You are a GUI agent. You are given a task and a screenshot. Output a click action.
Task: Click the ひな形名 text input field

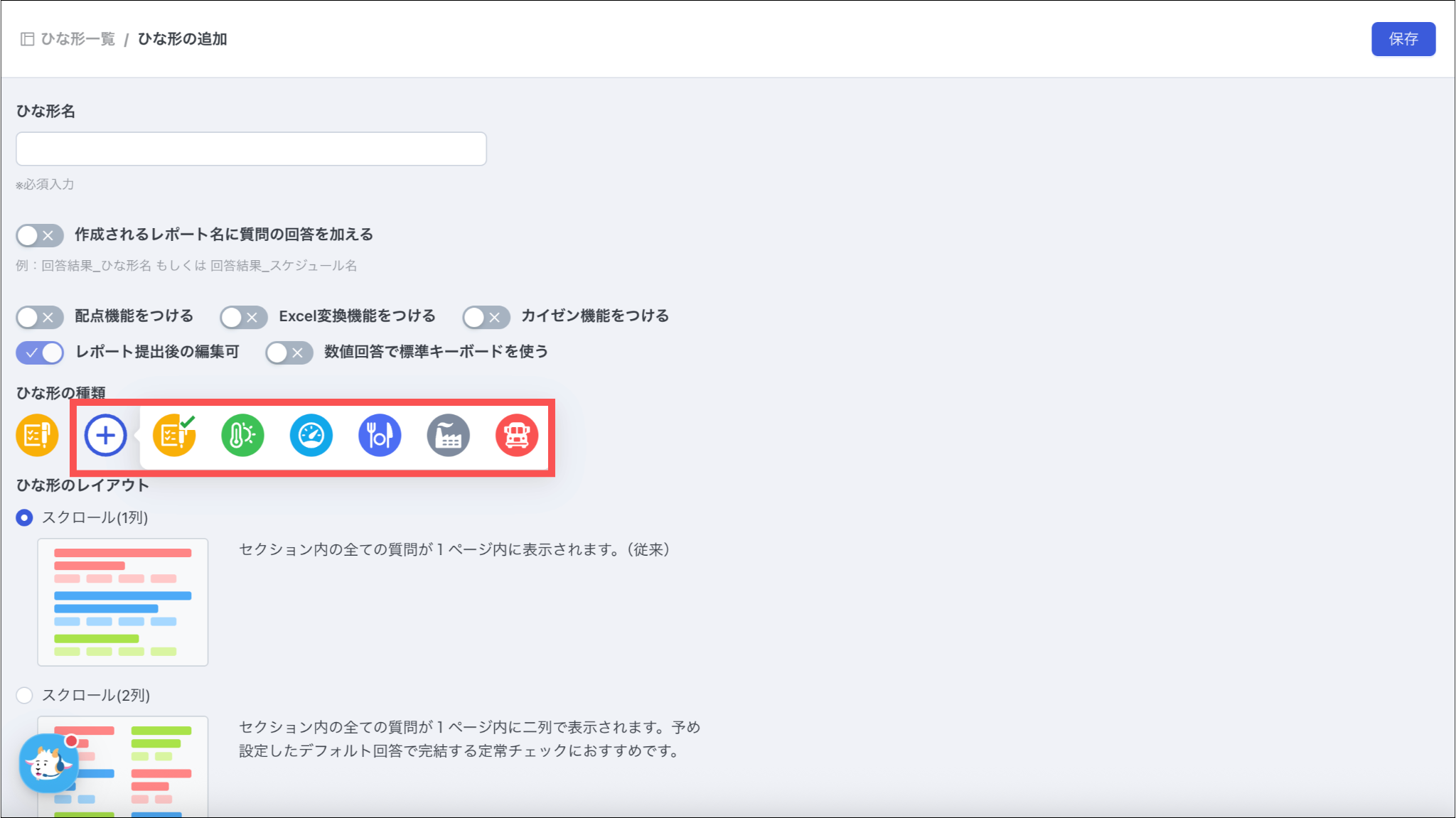[251, 149]
